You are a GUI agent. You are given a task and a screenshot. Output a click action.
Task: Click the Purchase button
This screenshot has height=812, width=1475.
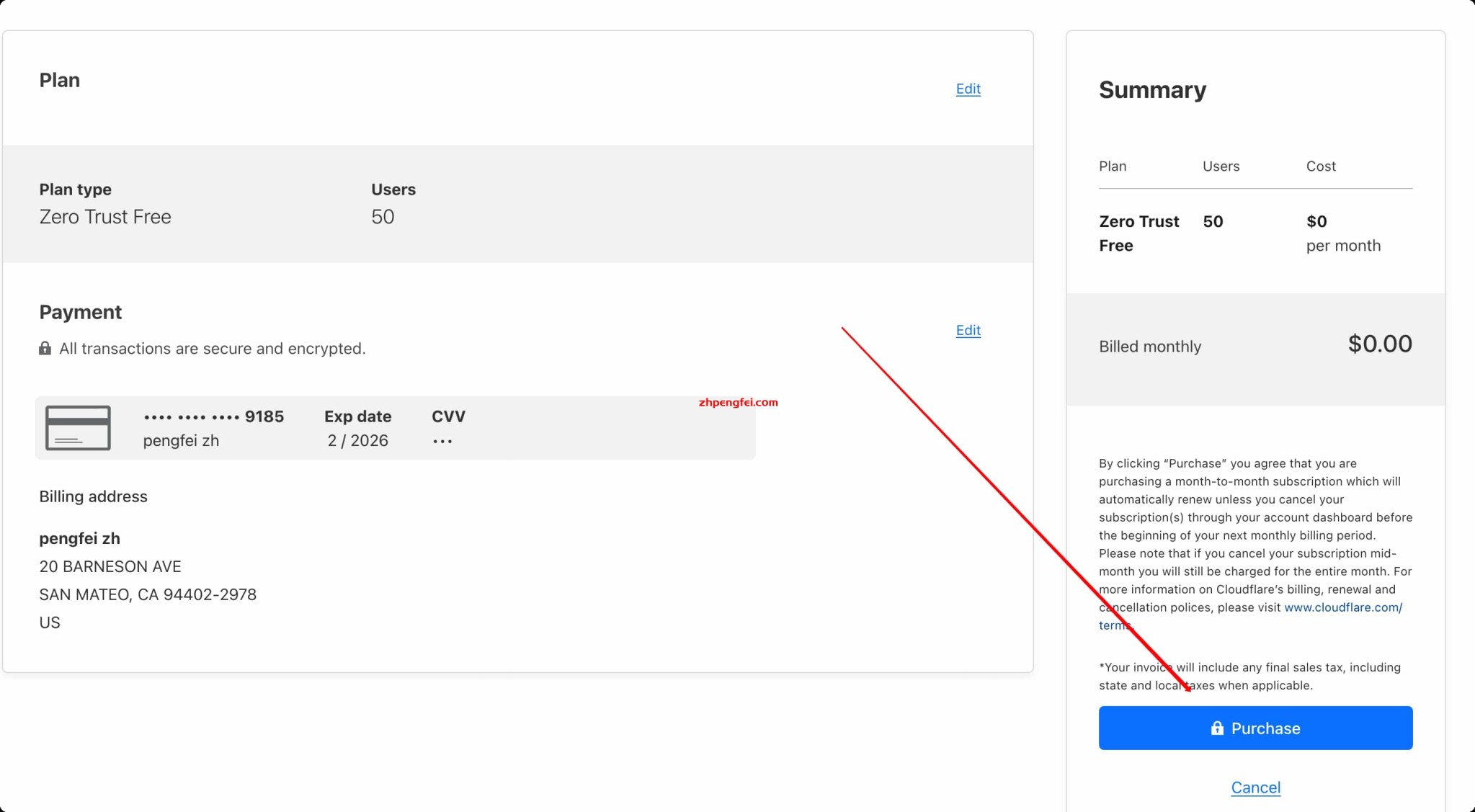pos(1255,728)
